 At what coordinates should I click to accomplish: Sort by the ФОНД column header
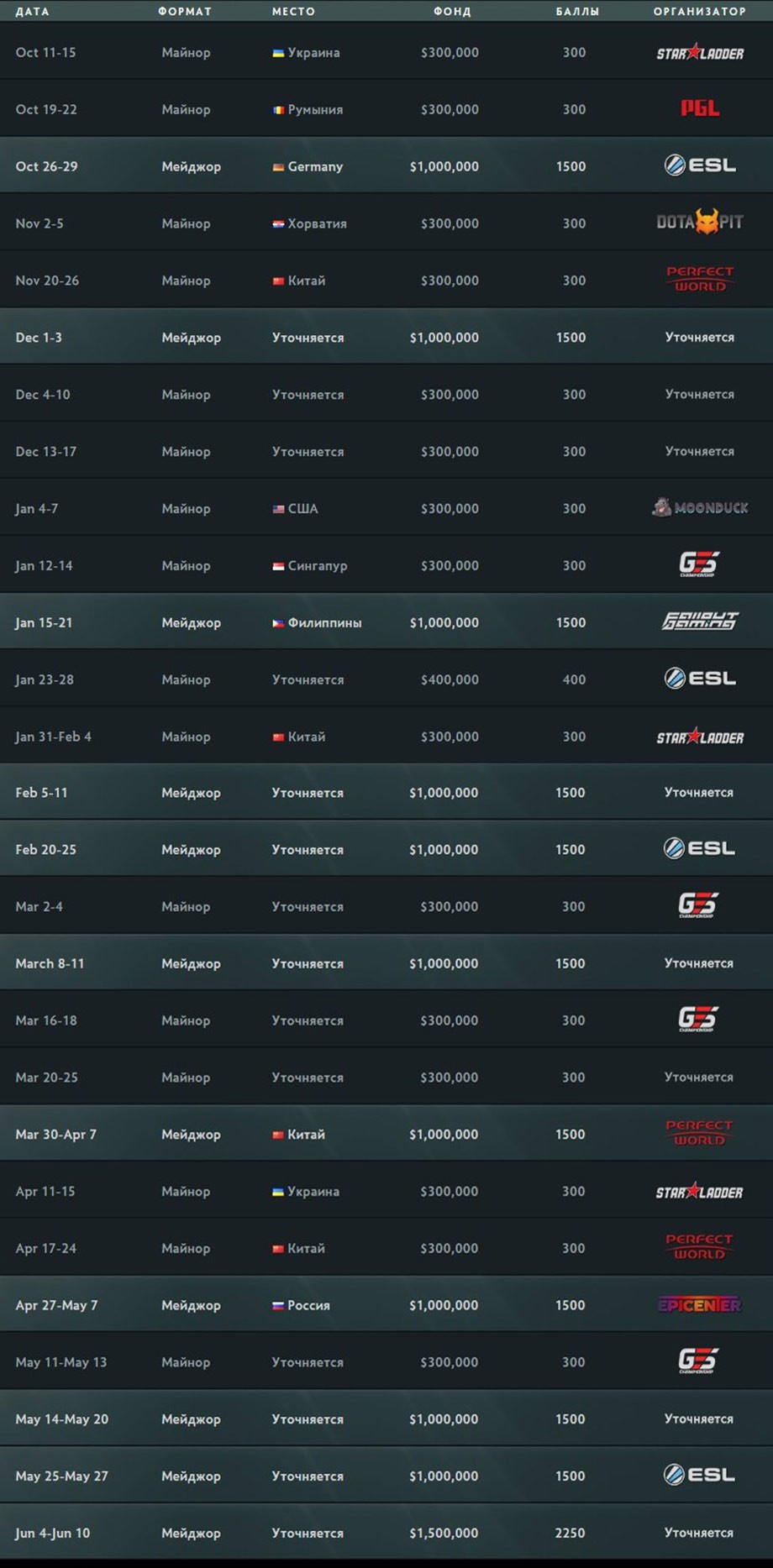[452, 11]
